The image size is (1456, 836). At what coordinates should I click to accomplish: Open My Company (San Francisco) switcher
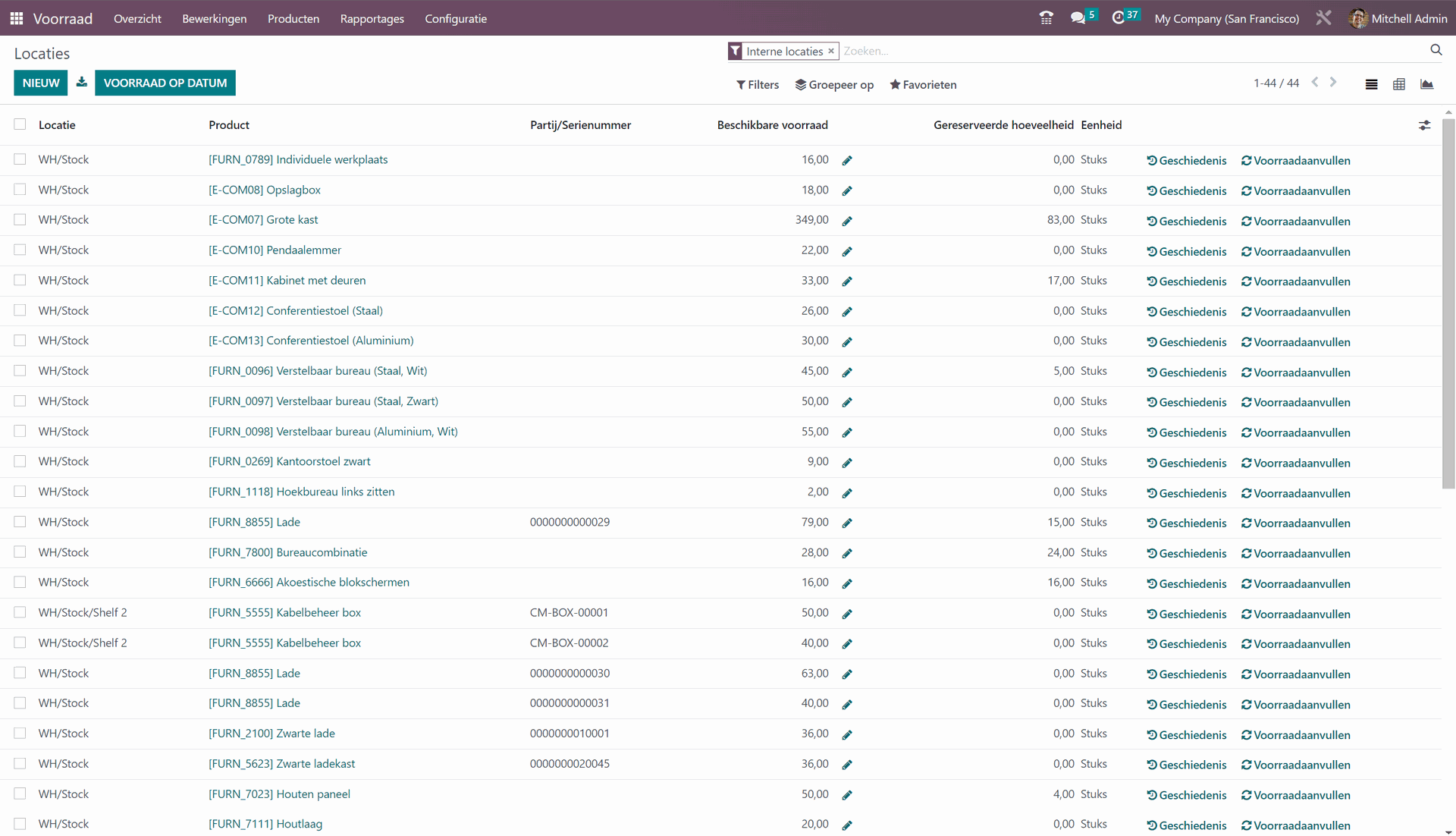tap(1226, 18)
